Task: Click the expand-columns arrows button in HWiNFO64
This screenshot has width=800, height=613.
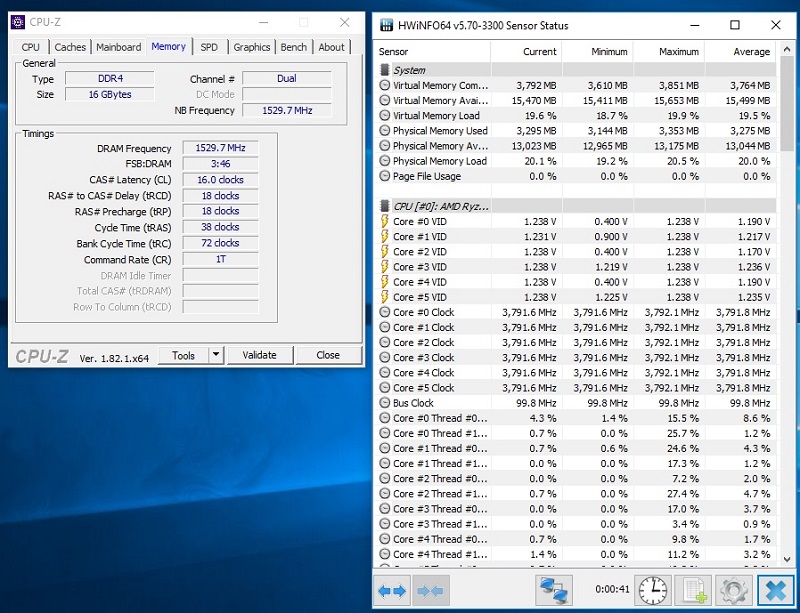Action: 393,591
